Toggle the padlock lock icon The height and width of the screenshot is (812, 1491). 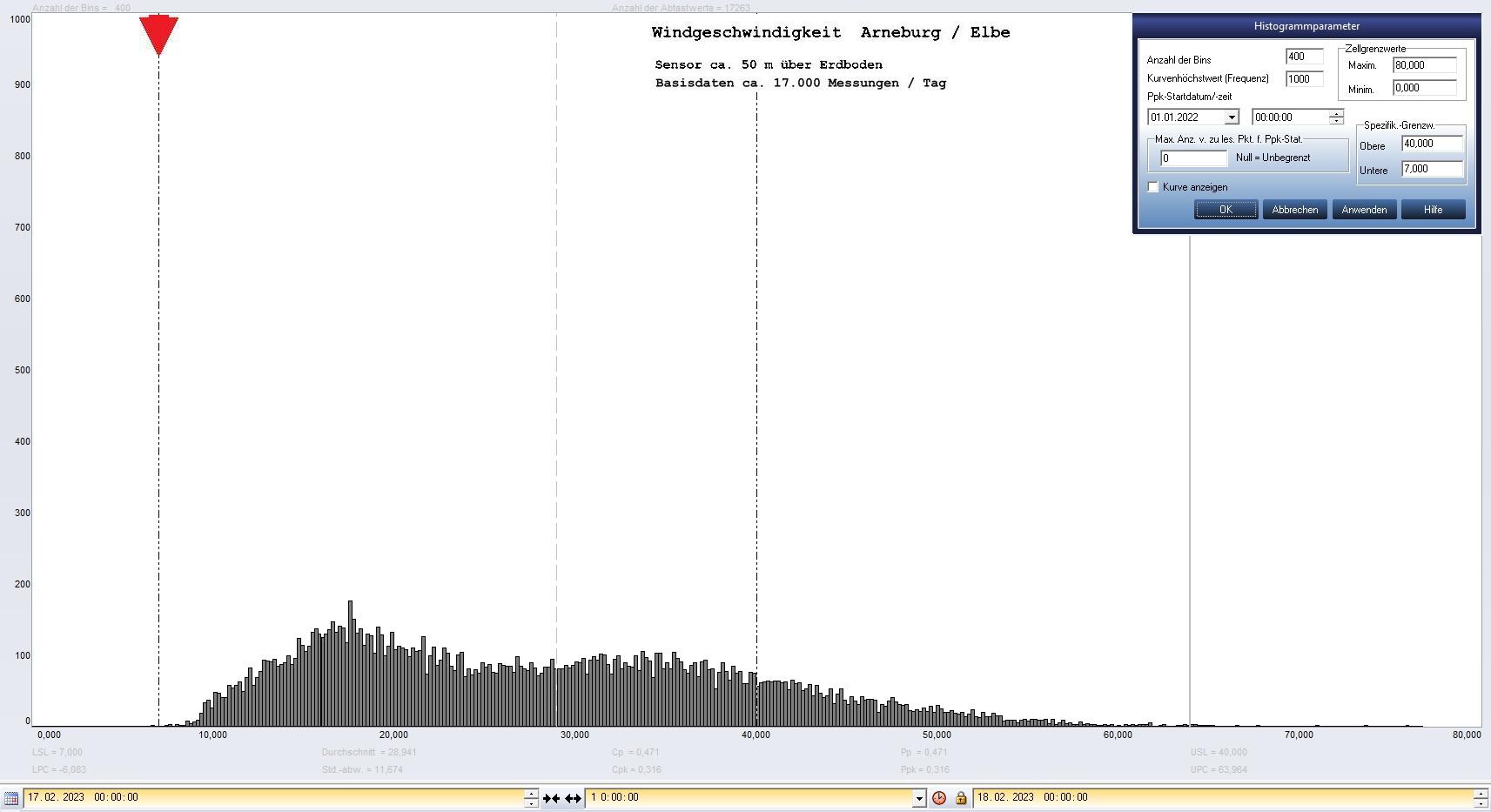pyautogui.click(x=961, y=798)
